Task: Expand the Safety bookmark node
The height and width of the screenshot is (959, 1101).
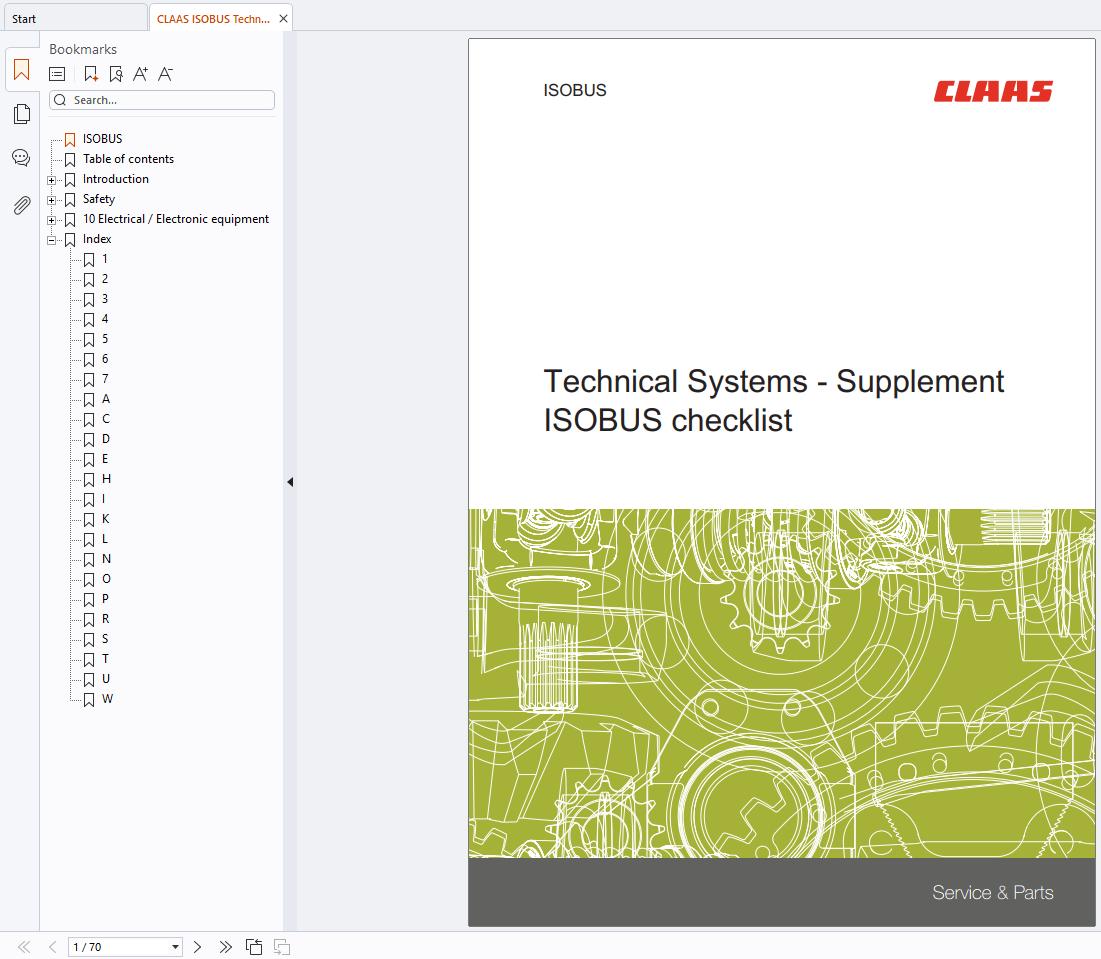Action: click(52, 200)
